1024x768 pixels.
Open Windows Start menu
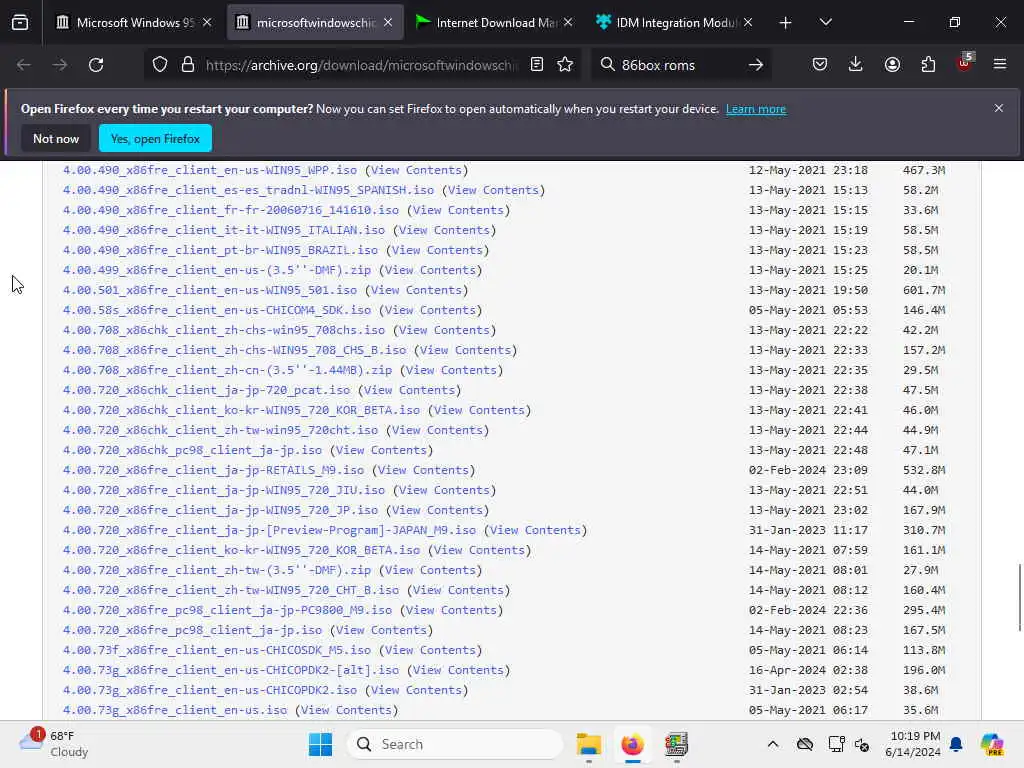coord(320,744)
